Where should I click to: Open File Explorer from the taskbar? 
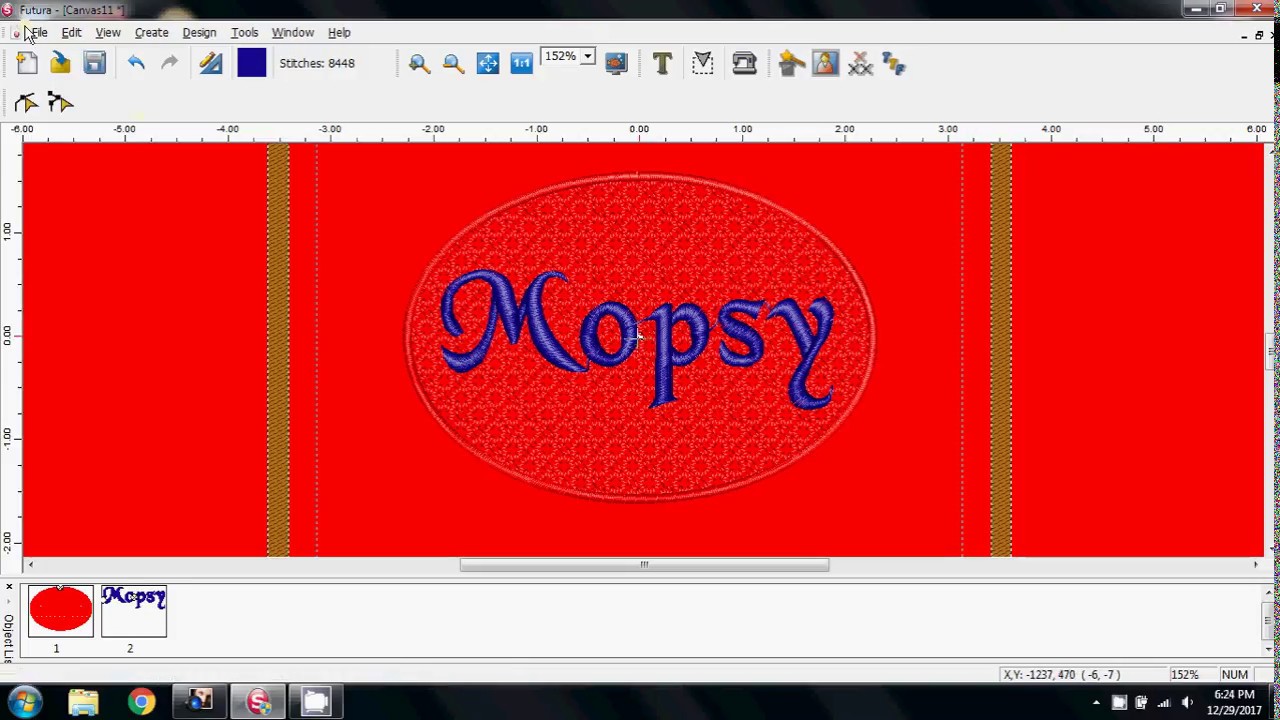(x=84, y=702)
